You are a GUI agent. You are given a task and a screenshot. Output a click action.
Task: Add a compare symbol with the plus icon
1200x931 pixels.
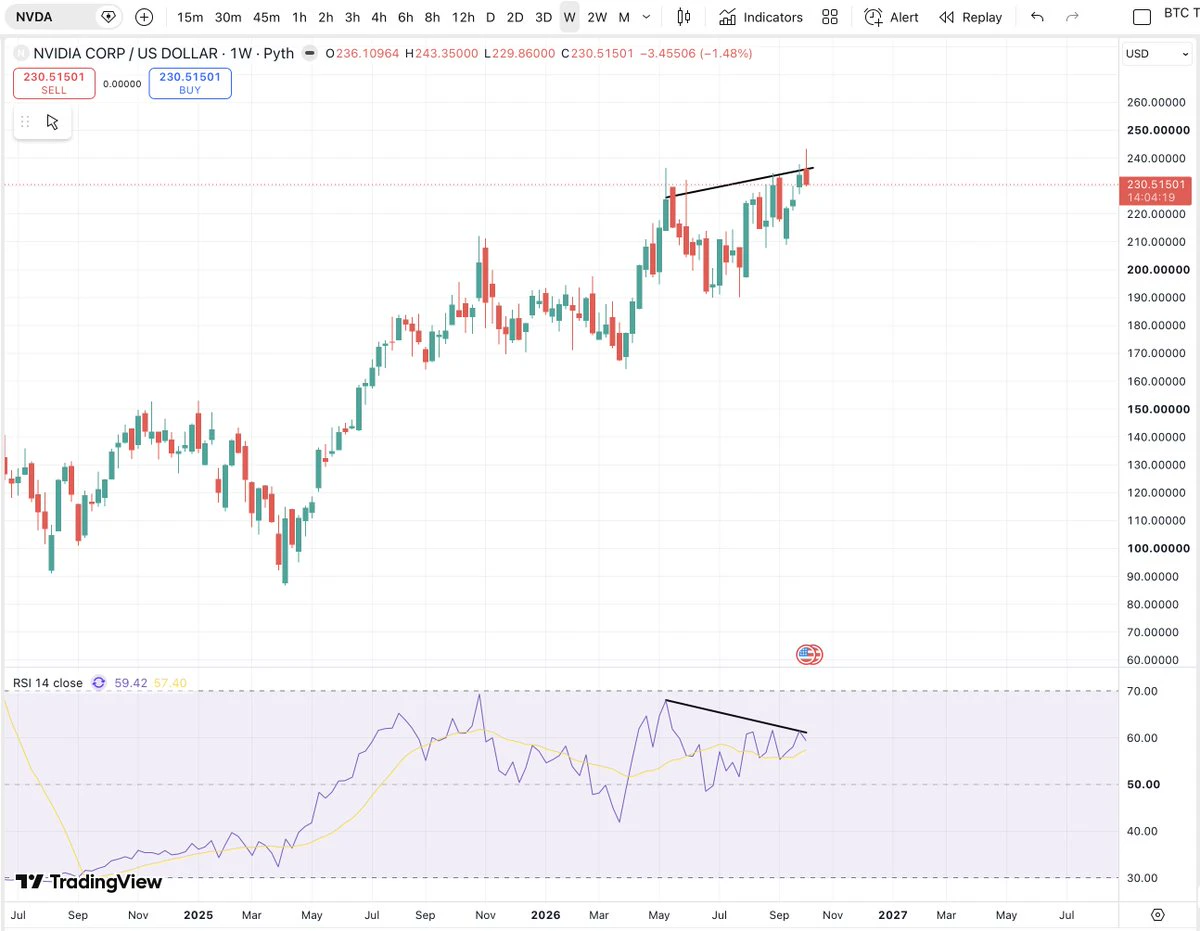(x=144, y=17)
